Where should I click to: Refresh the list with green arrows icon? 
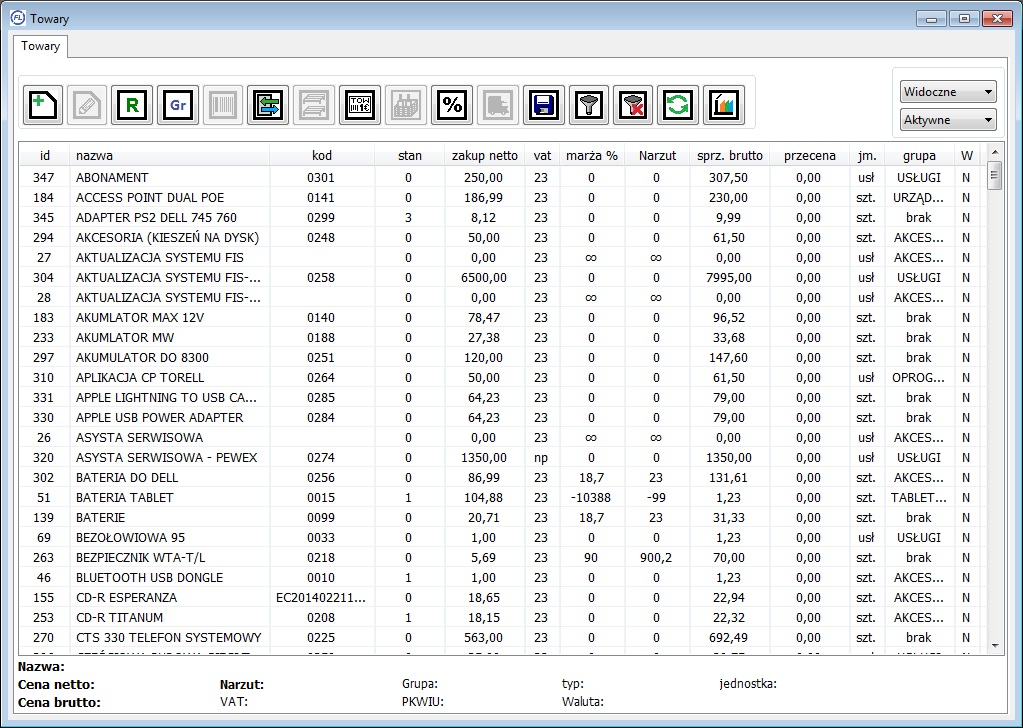(x=678, y=104)
